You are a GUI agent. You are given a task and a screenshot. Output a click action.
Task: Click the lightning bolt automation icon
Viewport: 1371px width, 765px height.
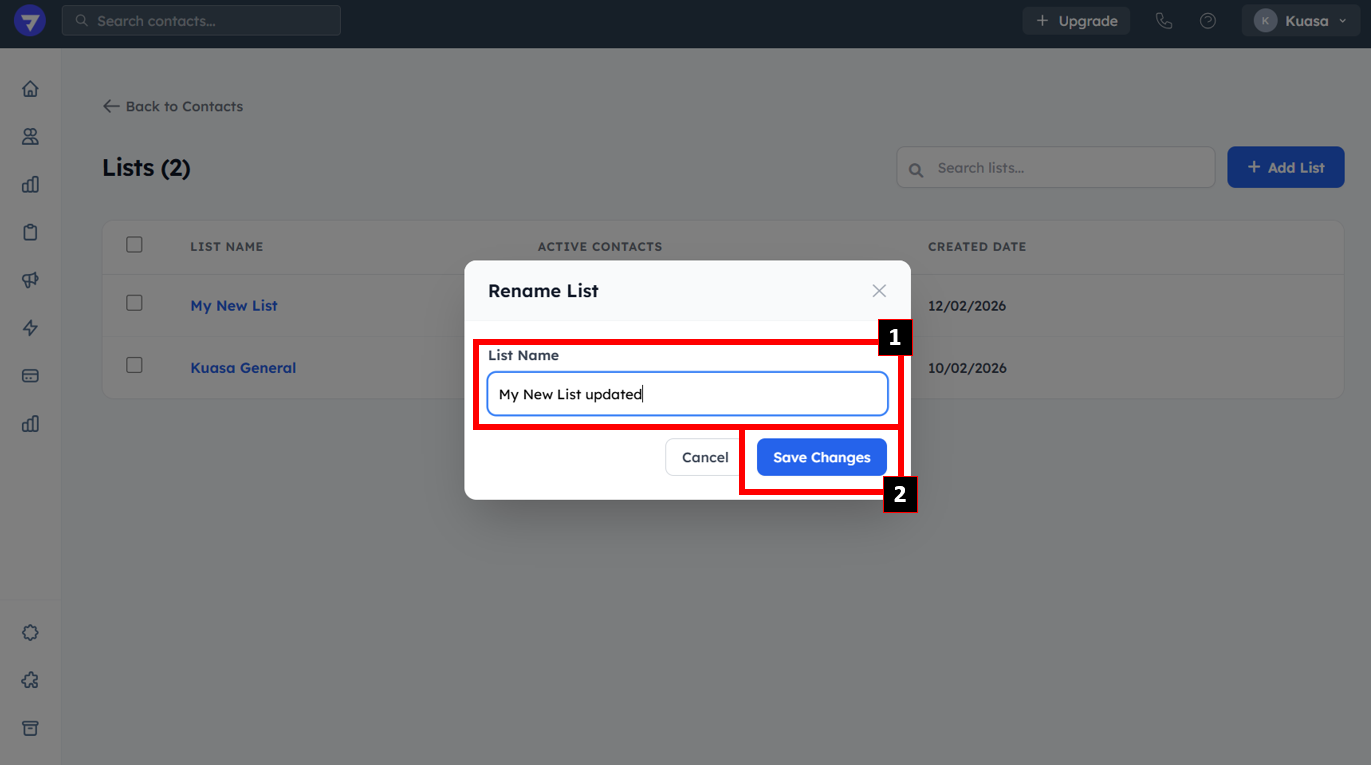coord(30,328)
